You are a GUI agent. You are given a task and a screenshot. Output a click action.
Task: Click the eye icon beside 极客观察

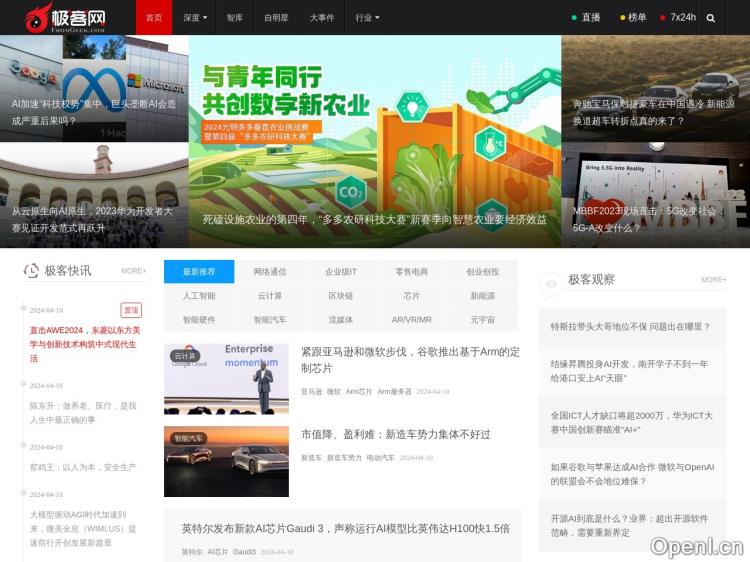(x=551, y=283)
